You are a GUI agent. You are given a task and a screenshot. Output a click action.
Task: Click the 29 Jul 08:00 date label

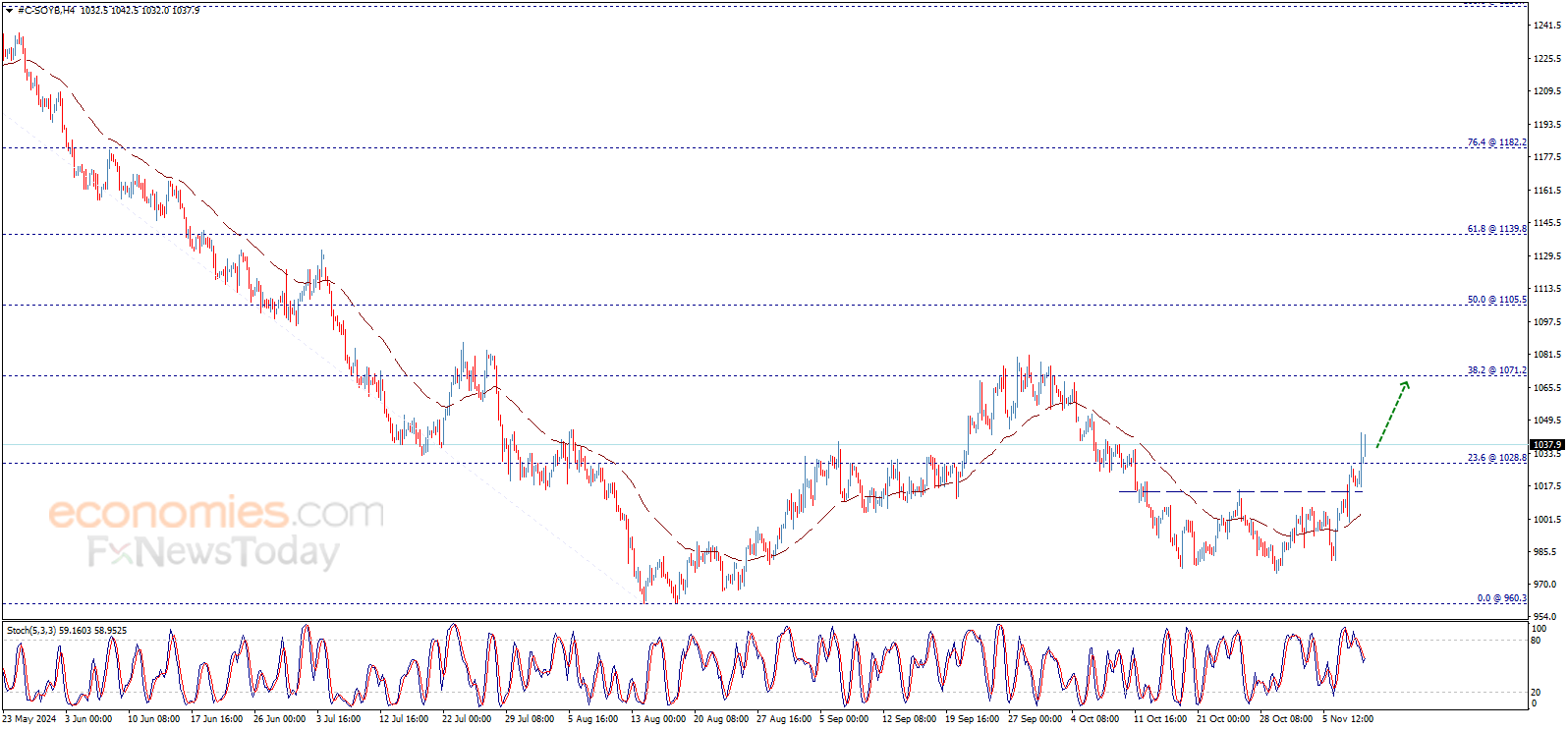(x=530, y=719)
